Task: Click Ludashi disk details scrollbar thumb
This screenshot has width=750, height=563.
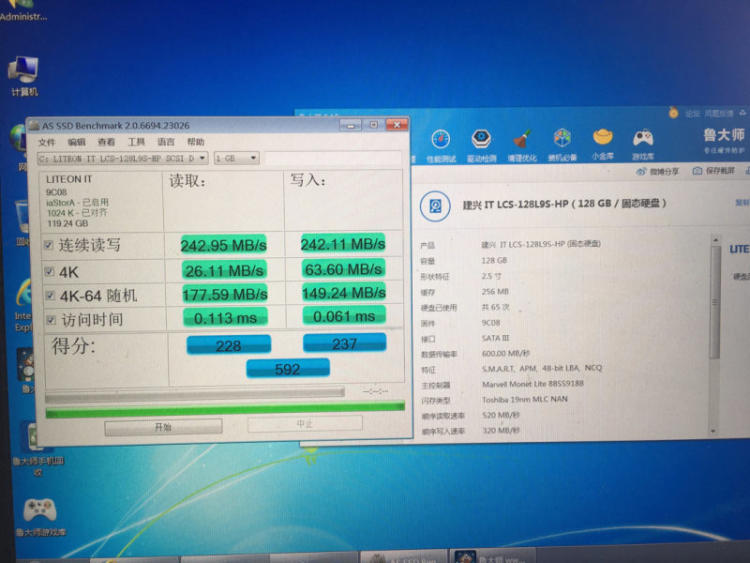Action: [715, 302]
